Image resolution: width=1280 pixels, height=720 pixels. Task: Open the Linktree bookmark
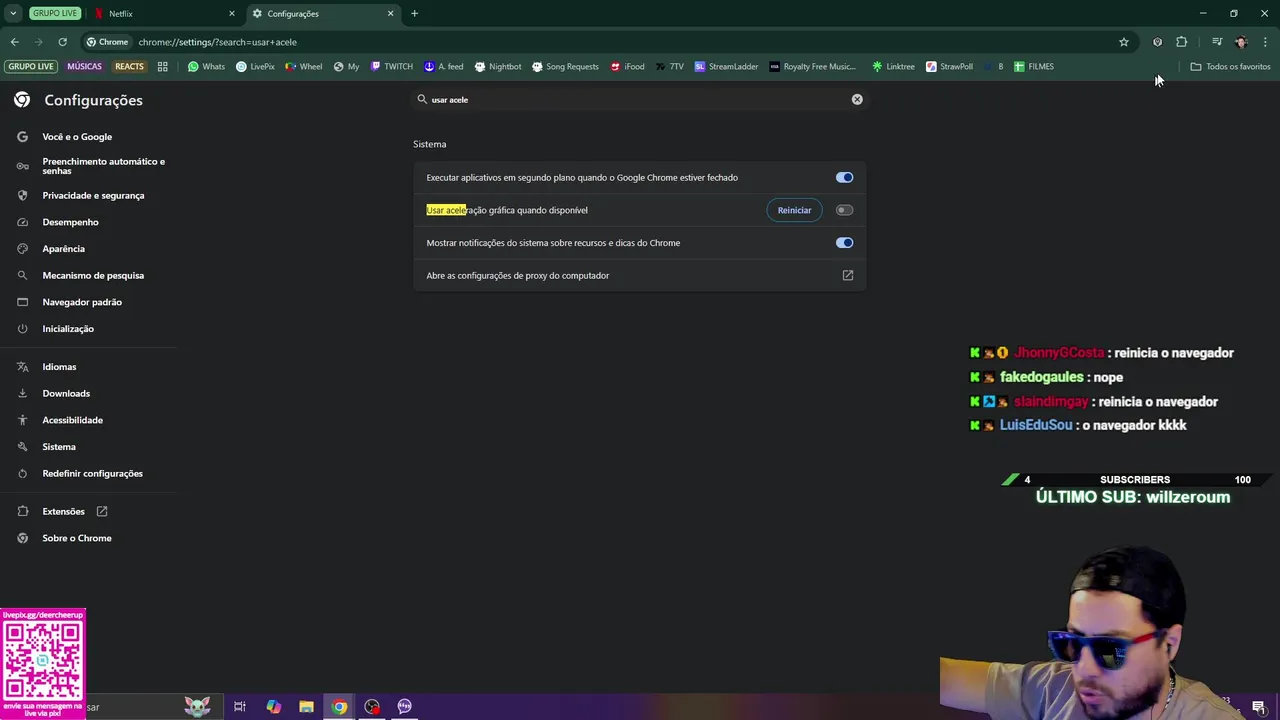click(x=893, y=67)
